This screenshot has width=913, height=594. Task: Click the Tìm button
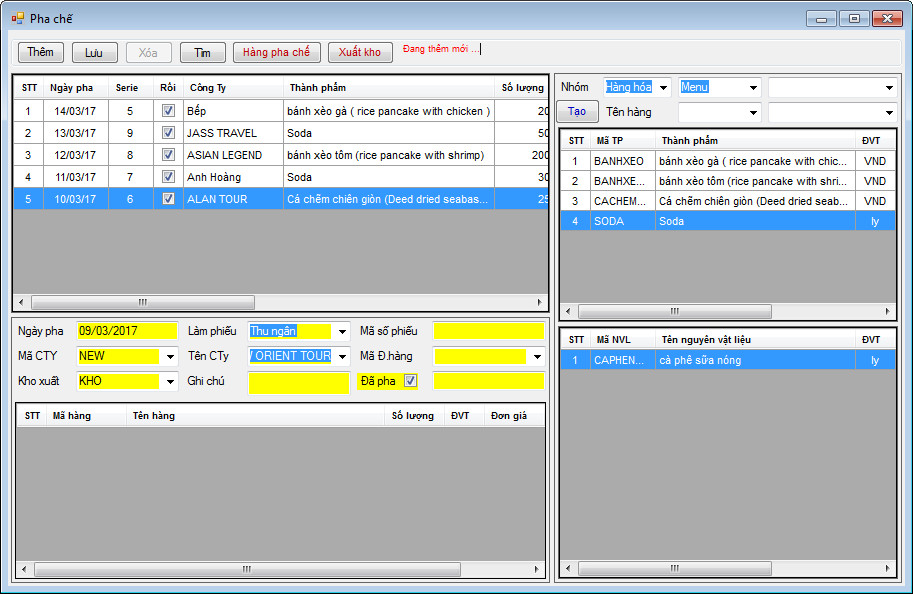tap(203, 52)
